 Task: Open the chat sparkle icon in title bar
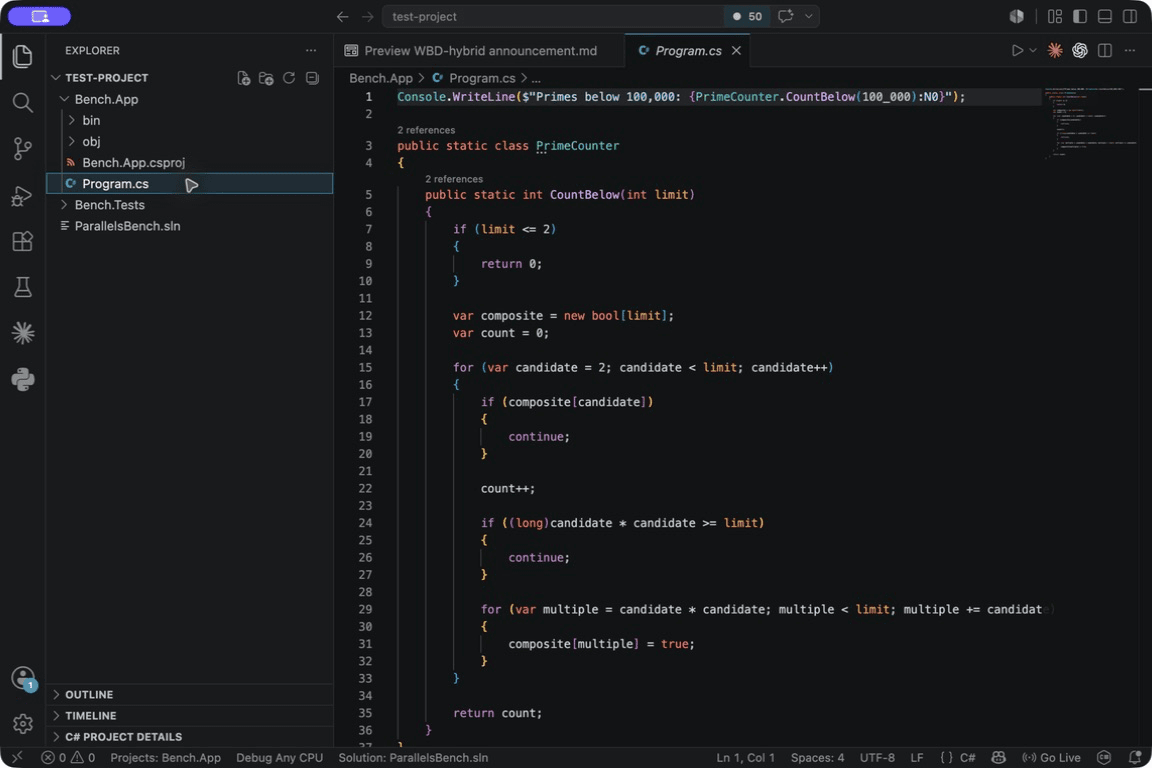pyautogui.click(x=785, y=16)
